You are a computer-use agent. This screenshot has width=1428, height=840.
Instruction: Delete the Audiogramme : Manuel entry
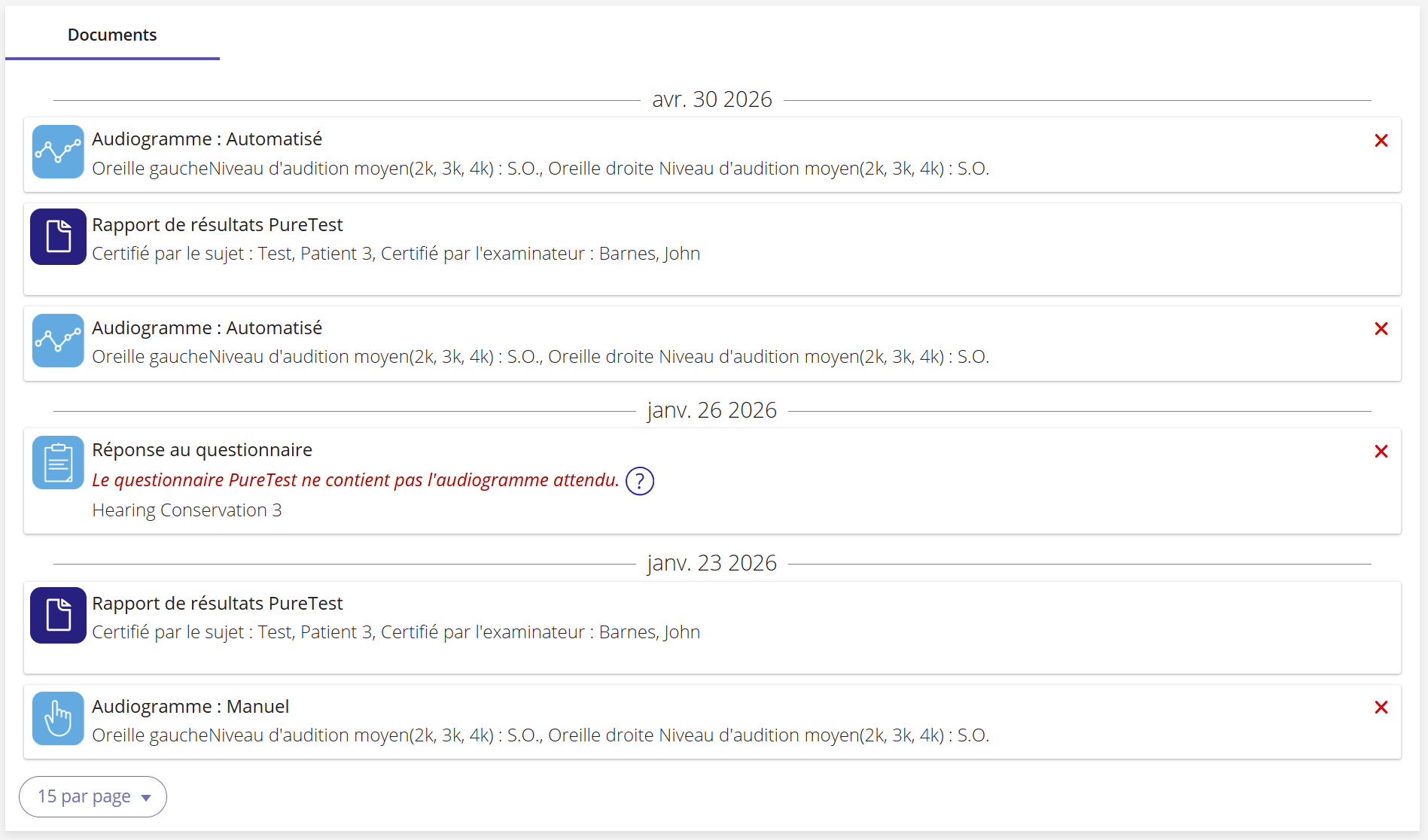coord(1381,708)
